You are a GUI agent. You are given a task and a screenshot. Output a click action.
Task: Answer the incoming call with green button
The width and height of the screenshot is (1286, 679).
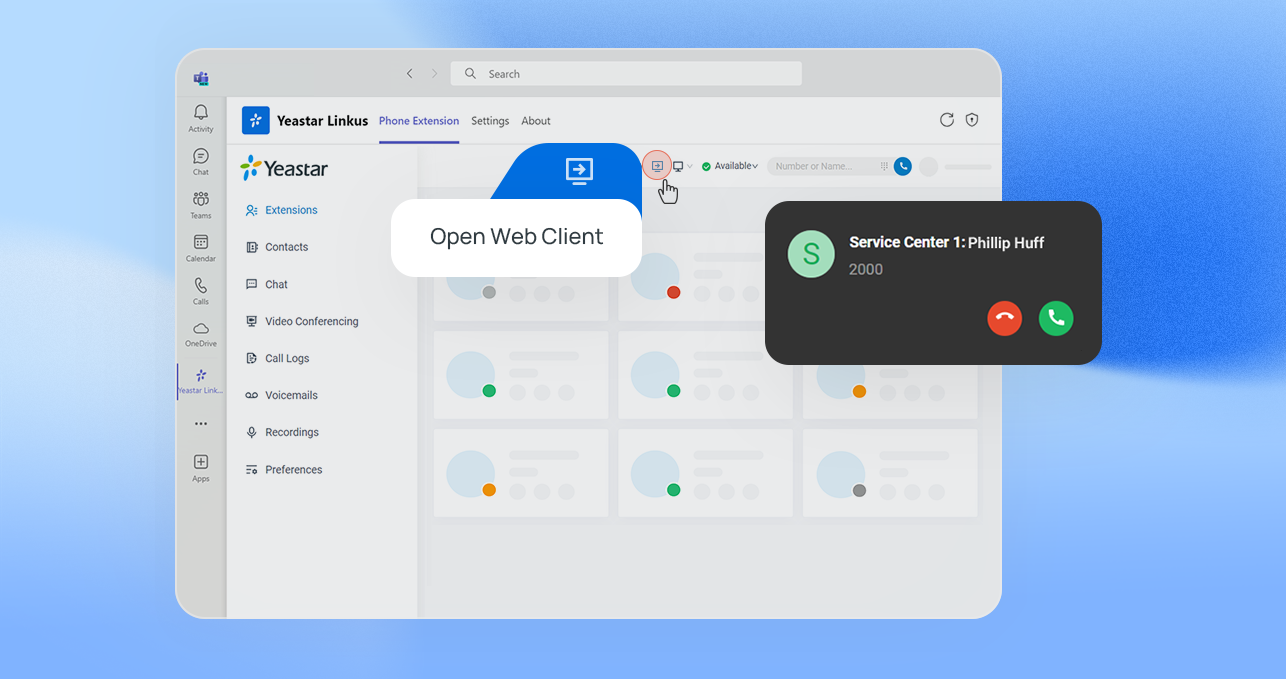1056,318
